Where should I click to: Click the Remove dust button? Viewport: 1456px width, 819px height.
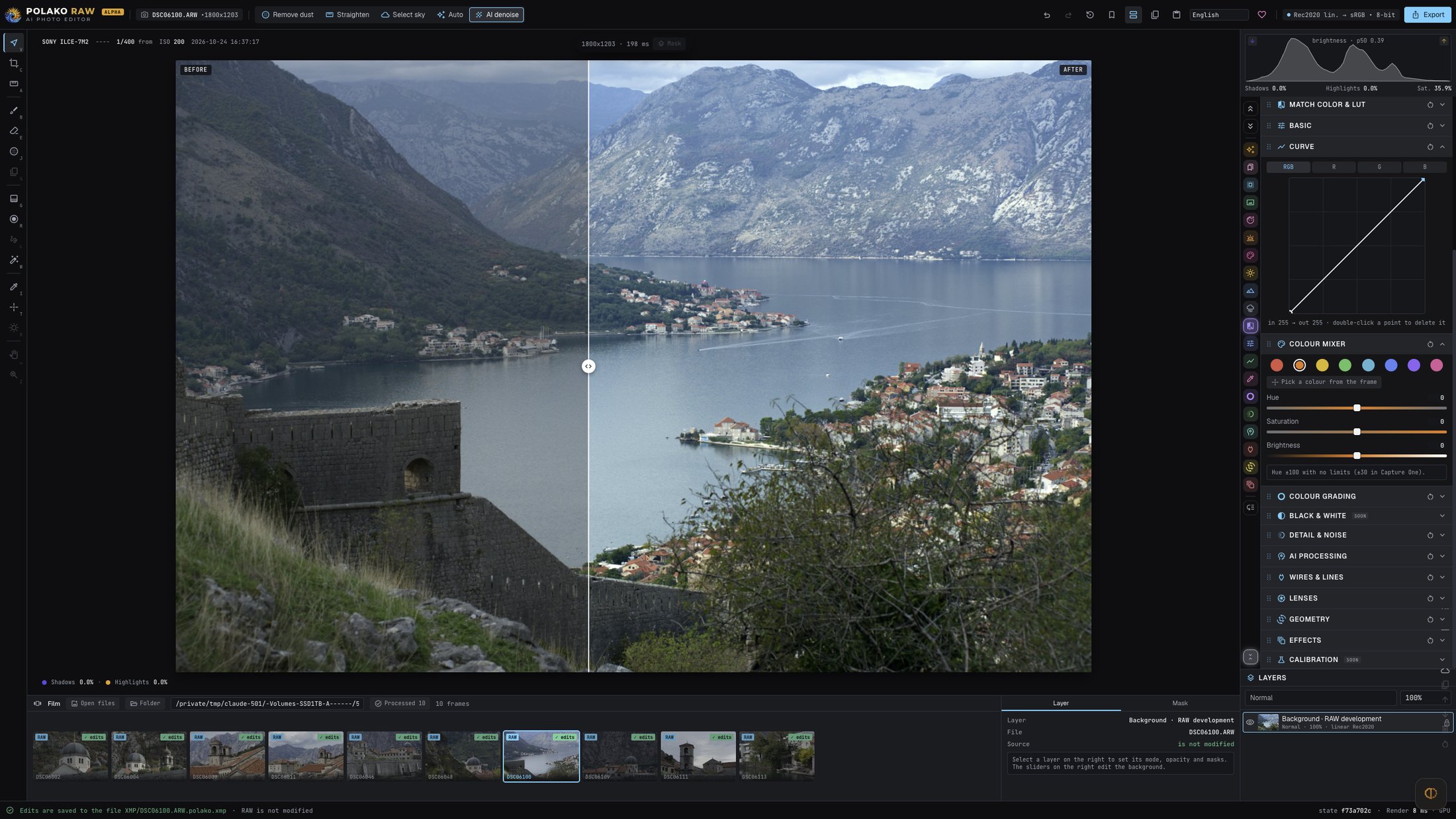(287, 15)
